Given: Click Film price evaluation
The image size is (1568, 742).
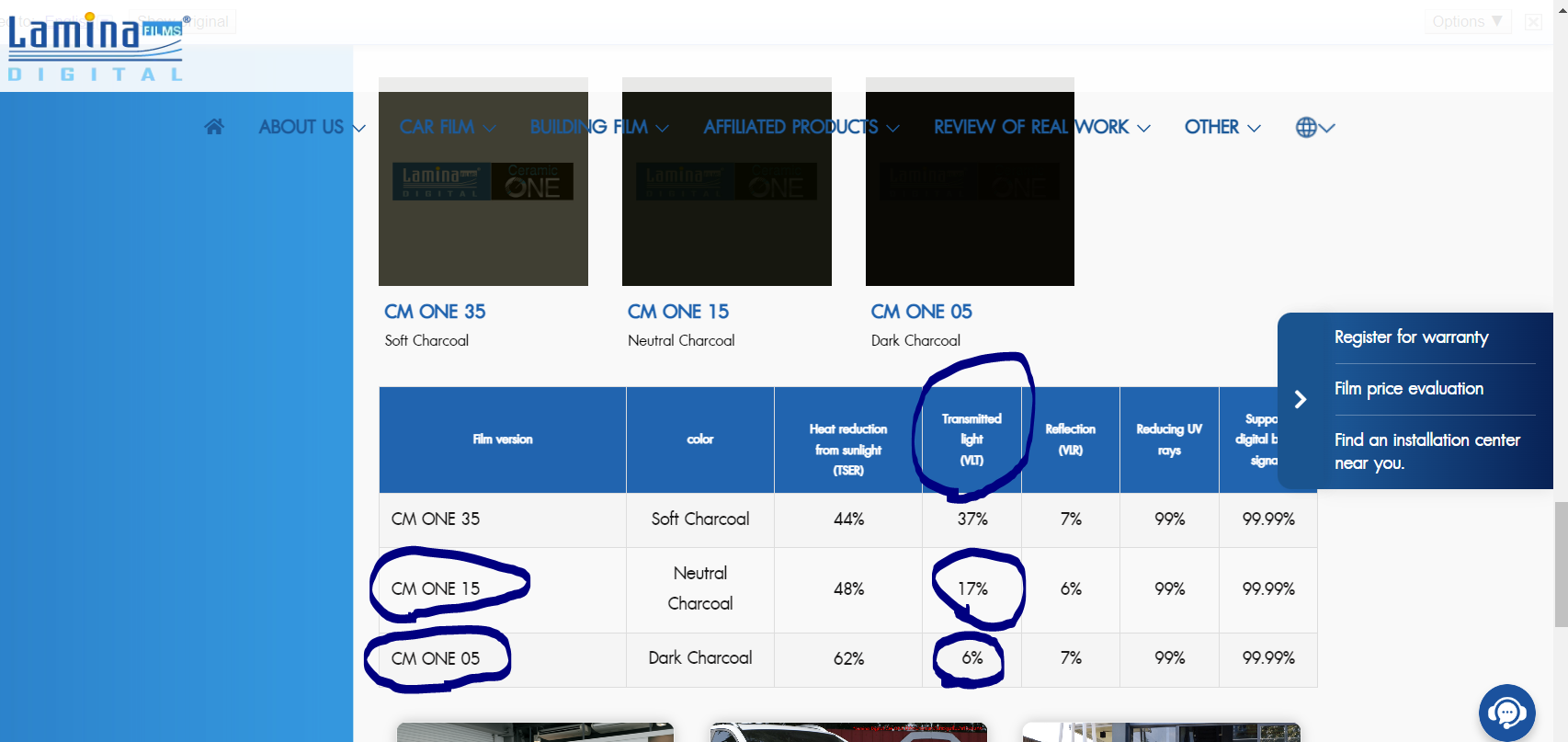Looking at the screenshot, I should click(1409, 389).
